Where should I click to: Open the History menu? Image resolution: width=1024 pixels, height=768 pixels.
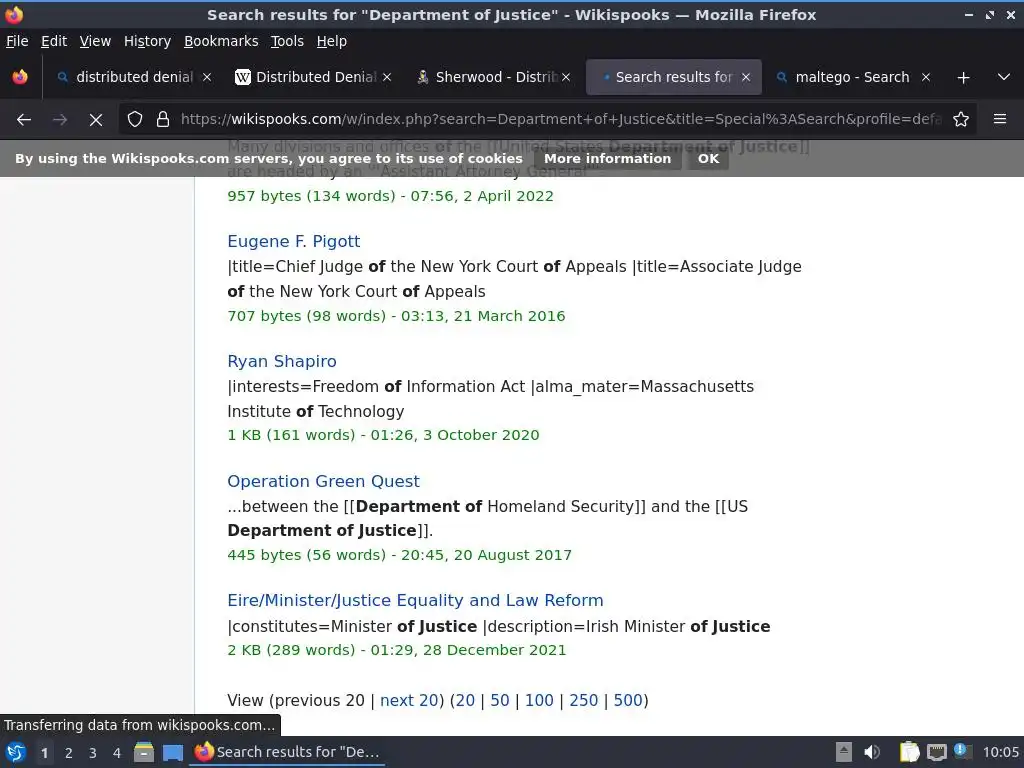pos(147,41)
